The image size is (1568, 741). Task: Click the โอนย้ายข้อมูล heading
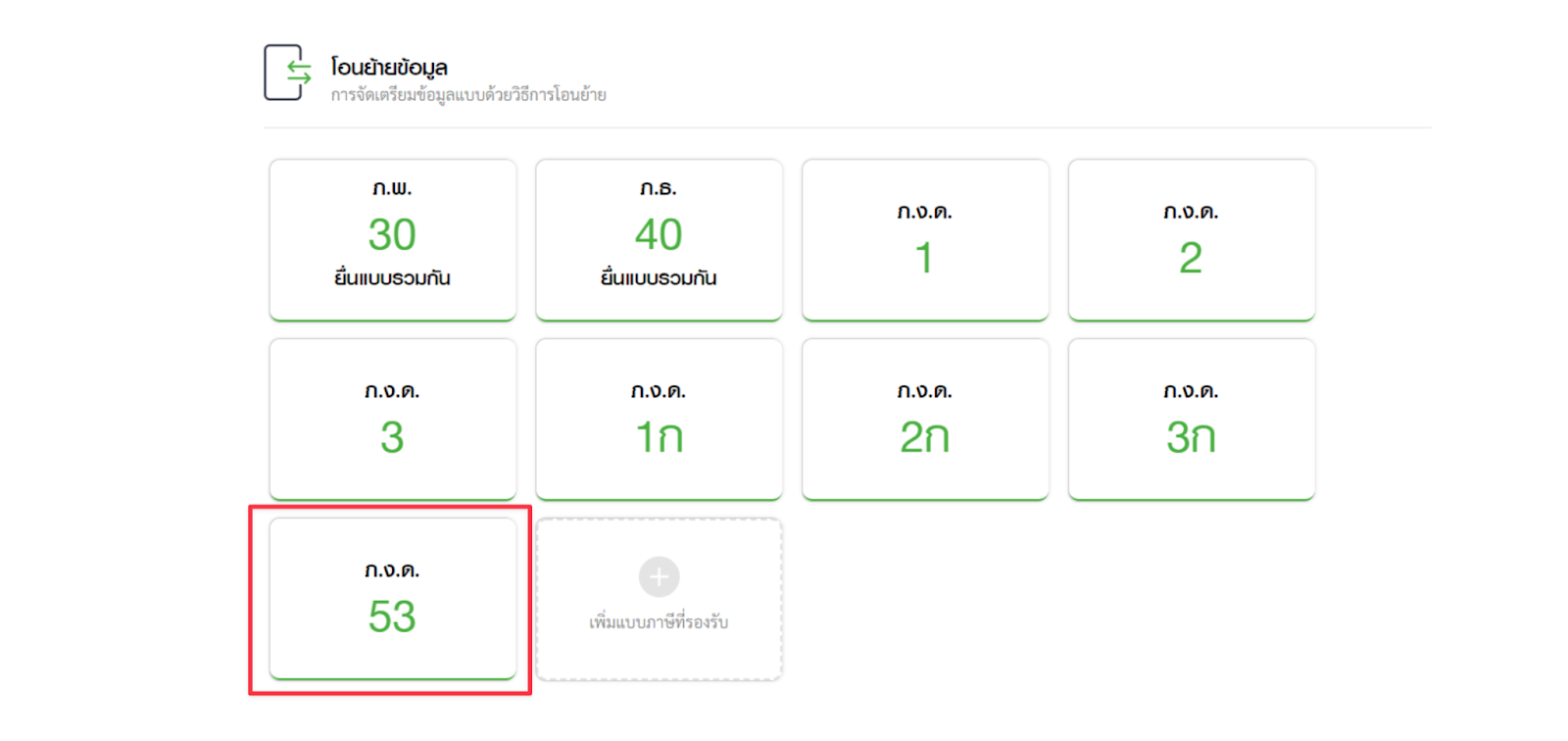point(389,68)
